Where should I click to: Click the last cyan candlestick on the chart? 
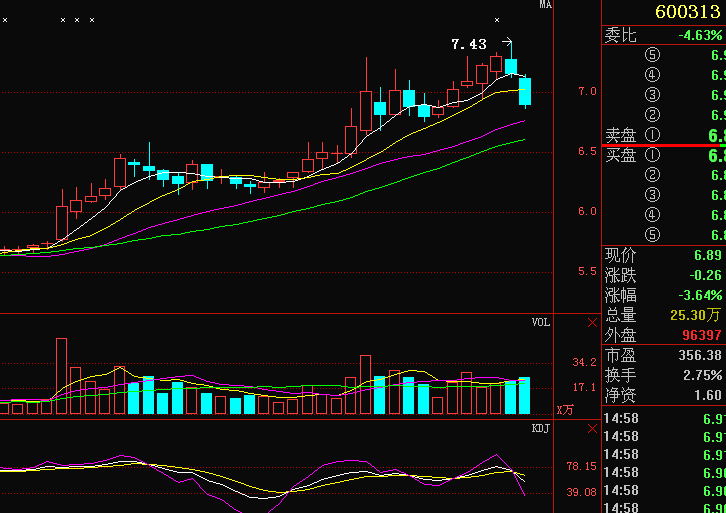tap(525, 92)
